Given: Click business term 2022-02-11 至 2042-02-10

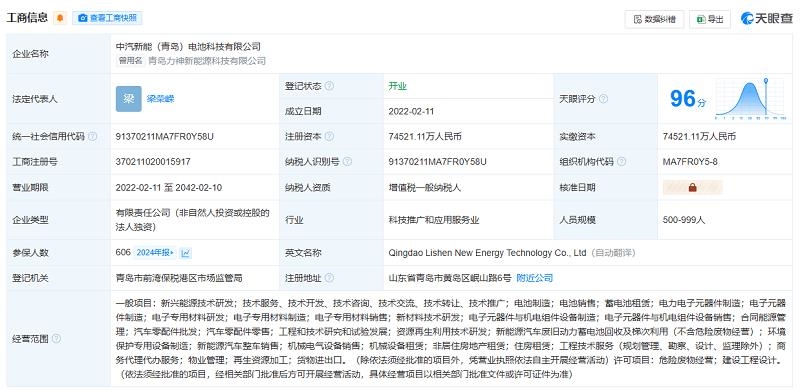Looking at the screenshot, I should [169, 187].
